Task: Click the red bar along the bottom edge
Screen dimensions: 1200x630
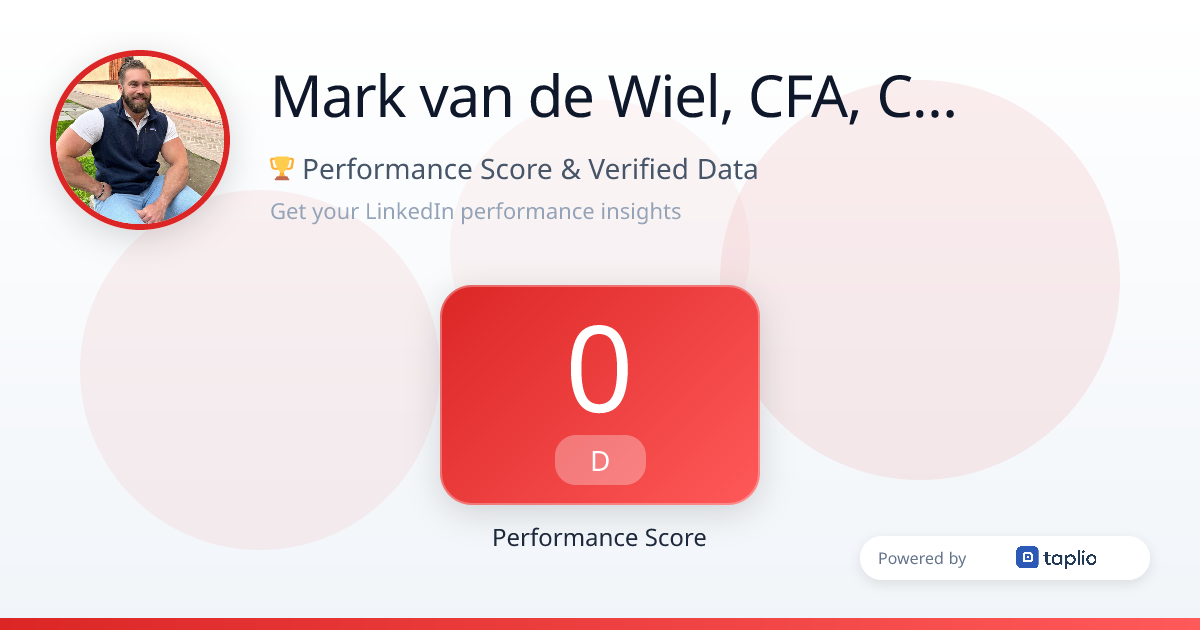Action: 600,624
